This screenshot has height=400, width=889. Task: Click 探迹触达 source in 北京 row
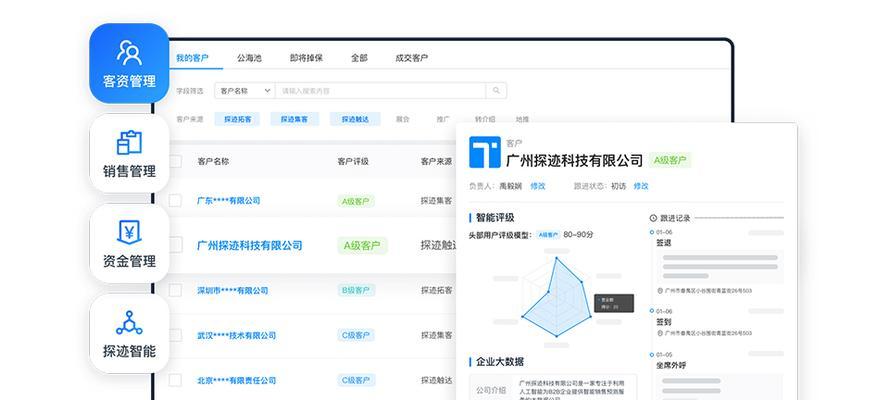437,380
